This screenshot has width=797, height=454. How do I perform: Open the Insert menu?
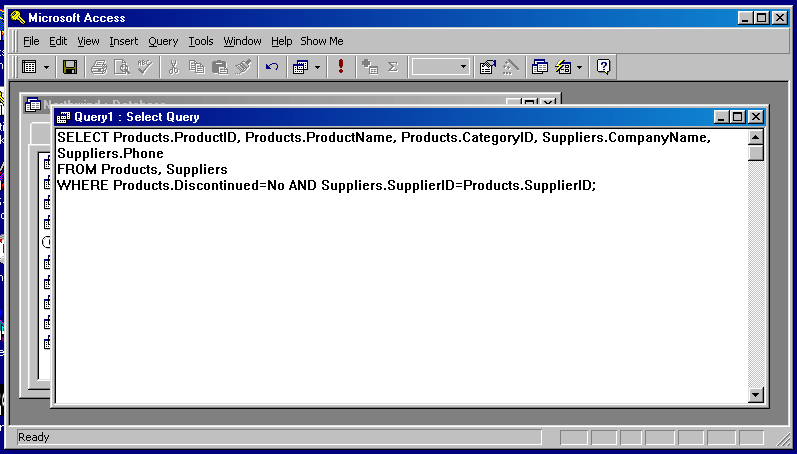(x=124, y=41)
